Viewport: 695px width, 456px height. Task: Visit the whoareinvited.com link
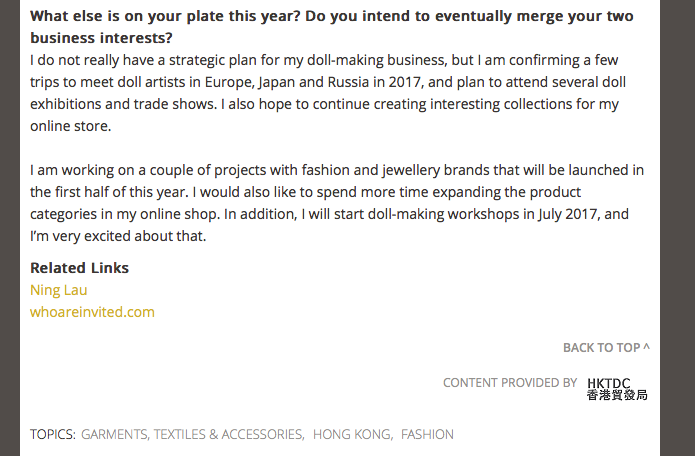92,312
